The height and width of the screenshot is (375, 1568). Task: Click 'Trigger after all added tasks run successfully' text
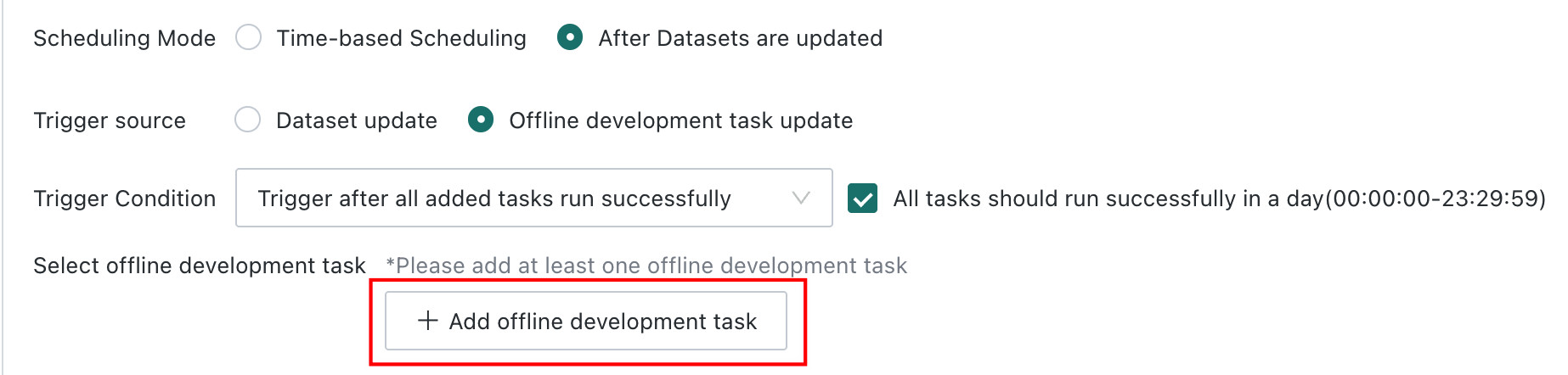point(494,199)
